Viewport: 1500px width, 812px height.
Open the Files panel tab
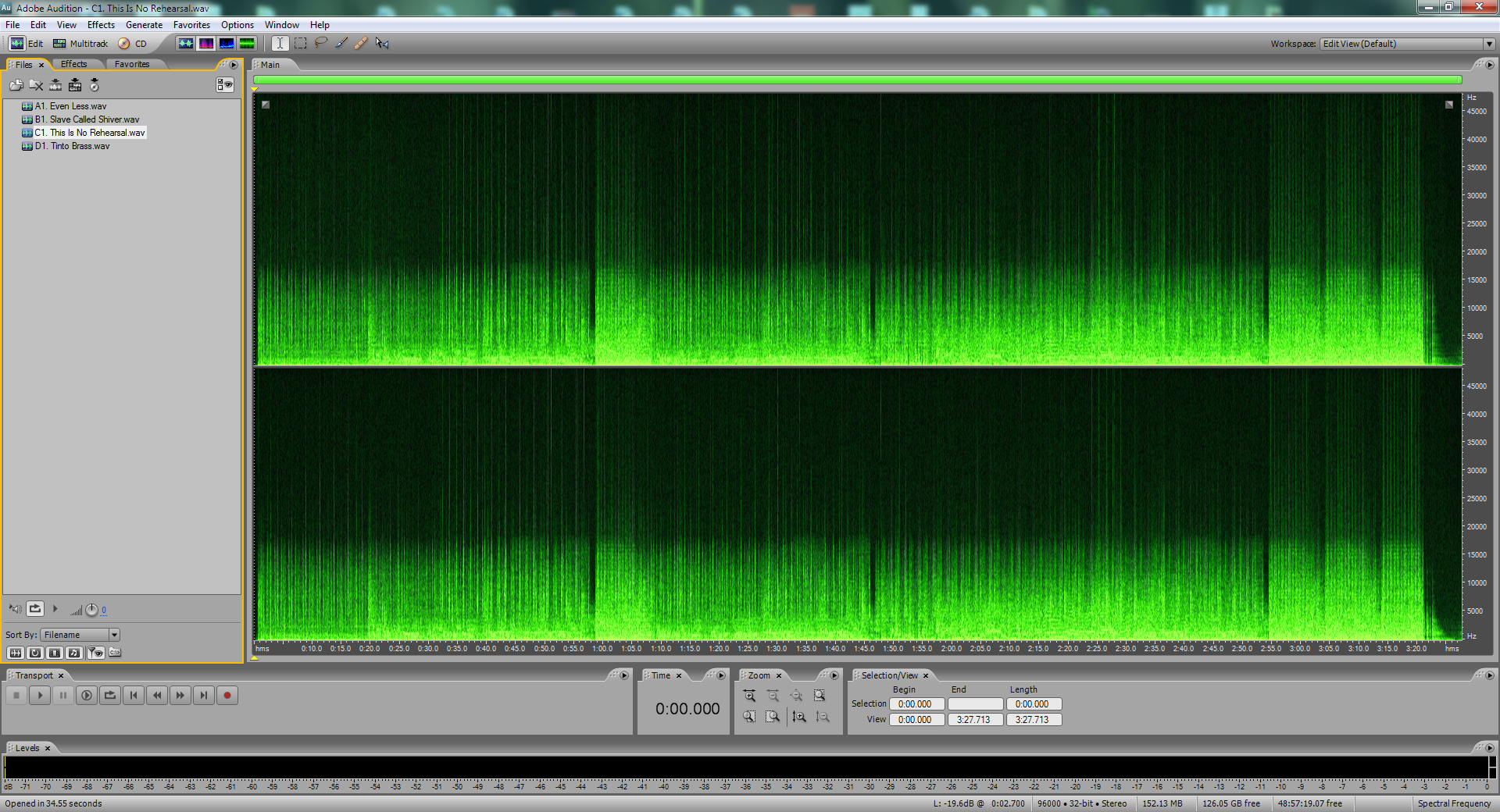pyautogui.click(x=24, y=65)
